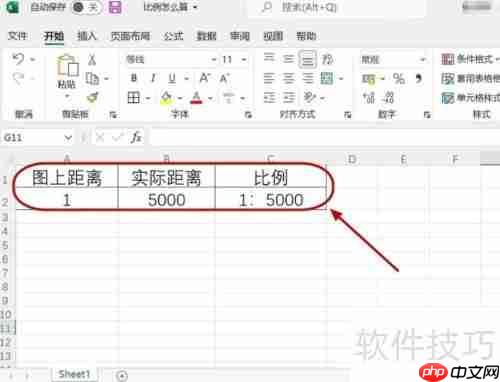This screenshot has width=500, height=382.
Task: Toggle Wrap Text icon
Action: coord(327,59)
